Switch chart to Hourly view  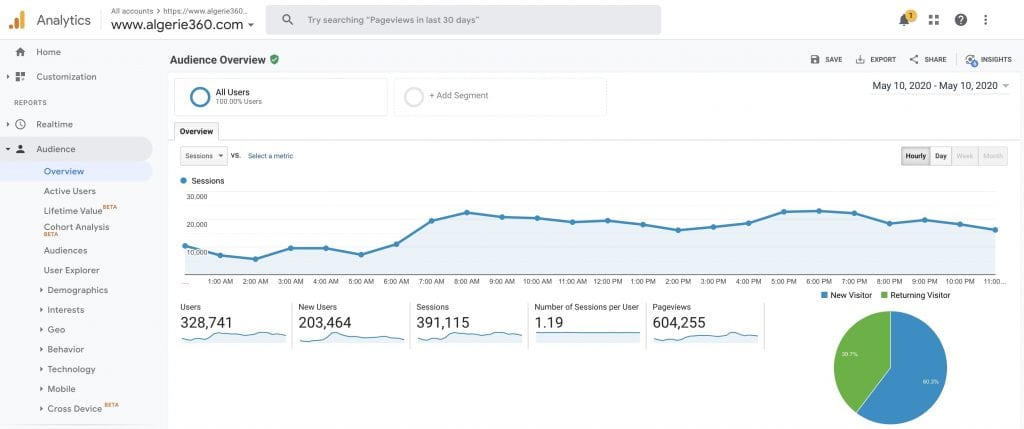(x=915, y=156)
